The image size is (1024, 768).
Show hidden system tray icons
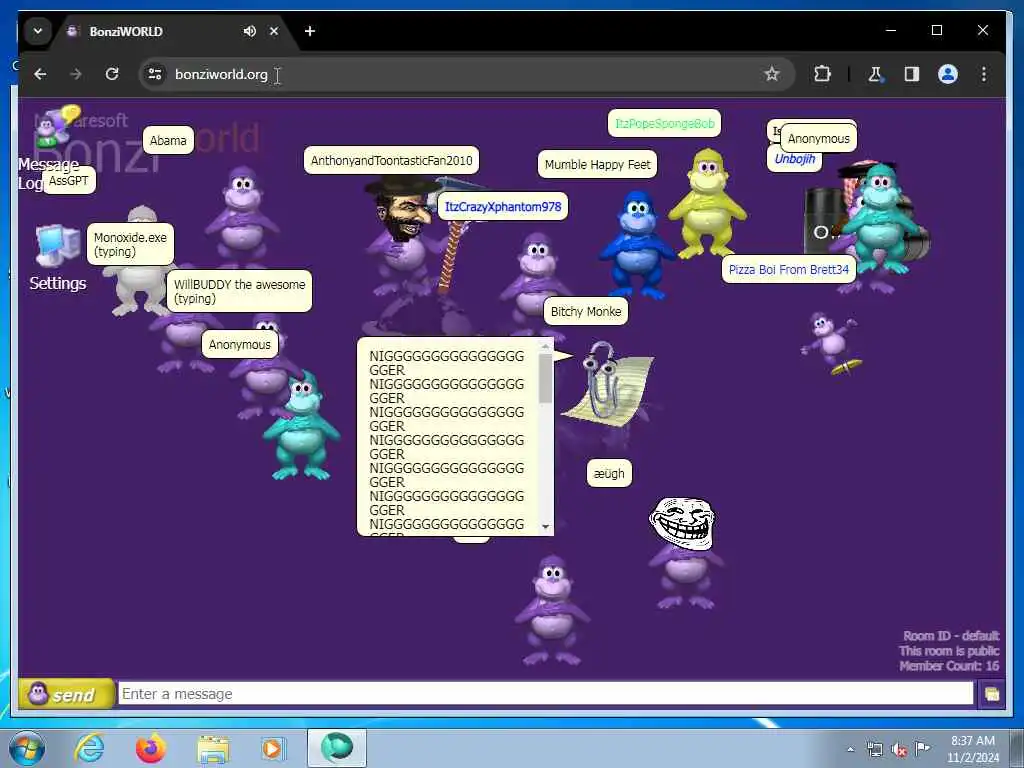click(850, 750)
